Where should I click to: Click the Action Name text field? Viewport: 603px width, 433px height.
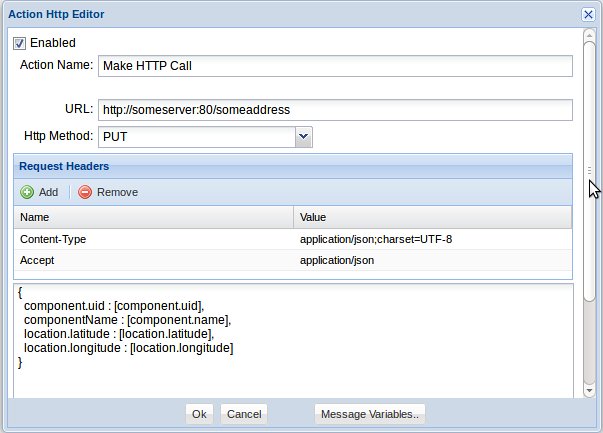(334, 66)
